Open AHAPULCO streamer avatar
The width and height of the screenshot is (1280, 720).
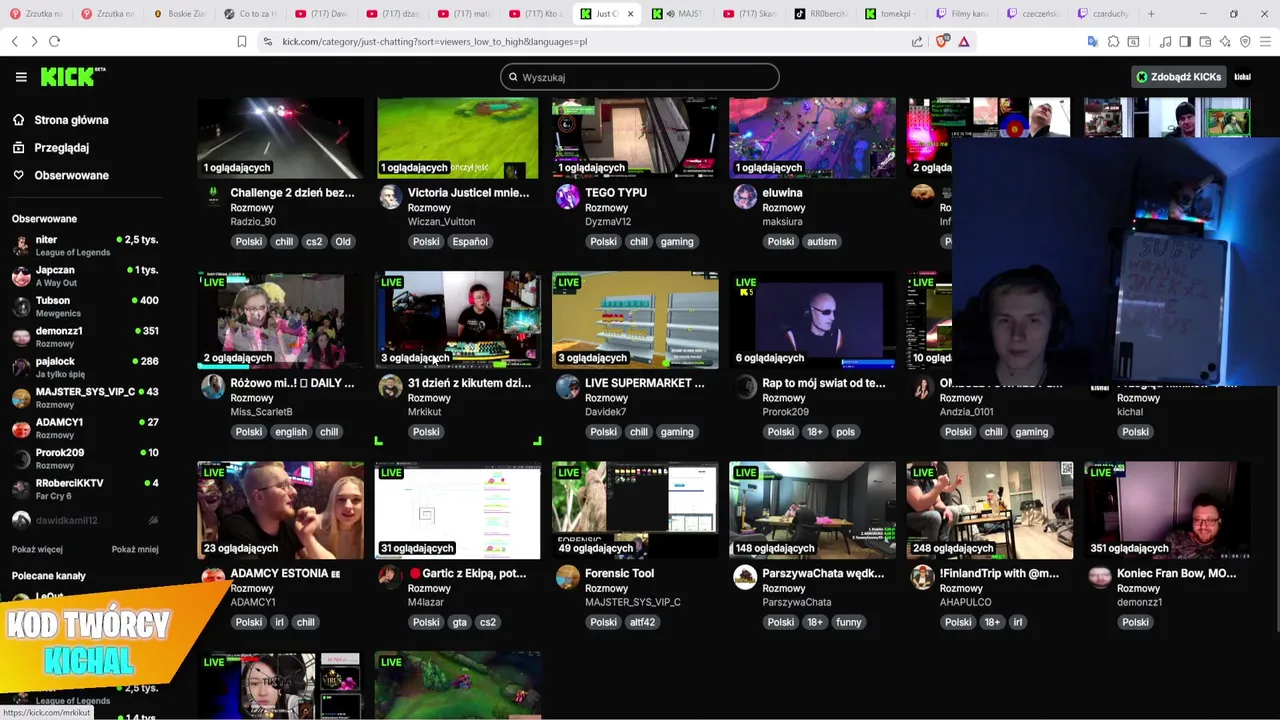922,577
